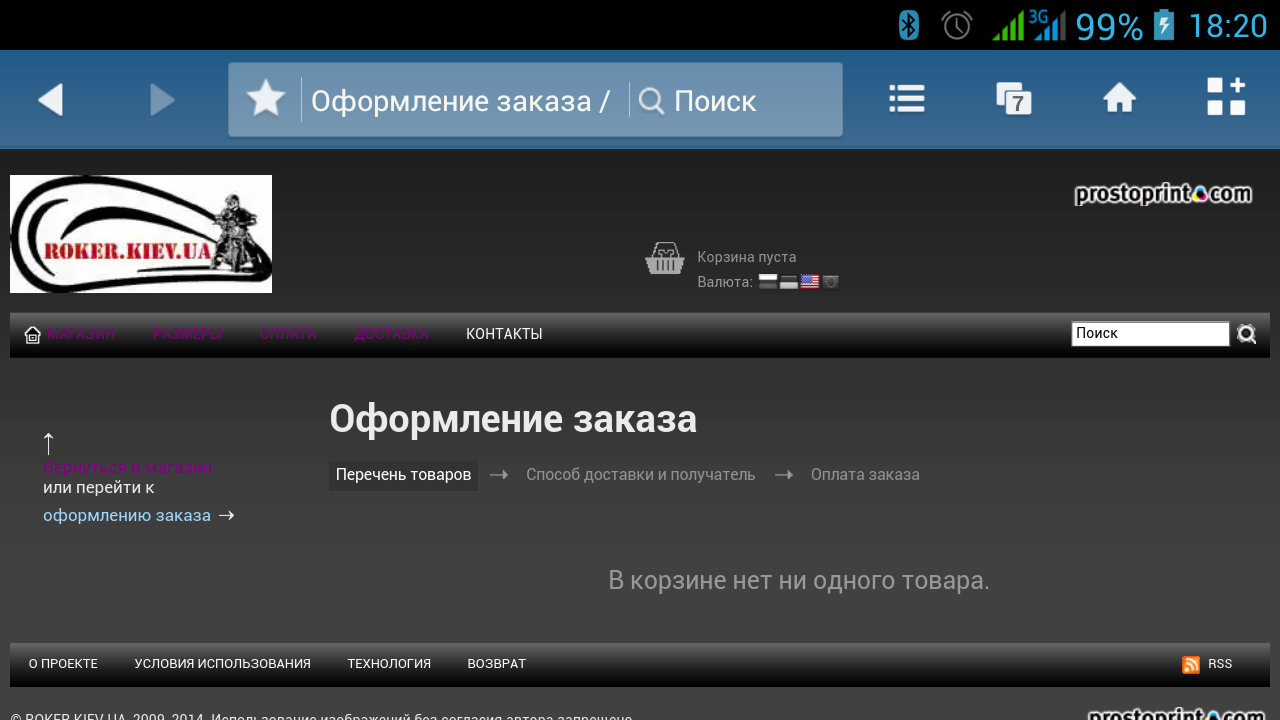Viewport: 1280px width, 720px height.
Task: Tap the browser forward arrow
Action: (x=162, y=100)
